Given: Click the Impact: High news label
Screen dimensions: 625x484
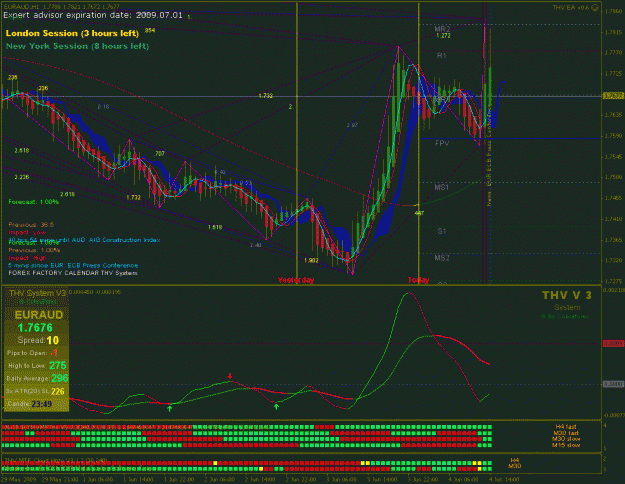Looking at the screenshot, I should (28, 258).
